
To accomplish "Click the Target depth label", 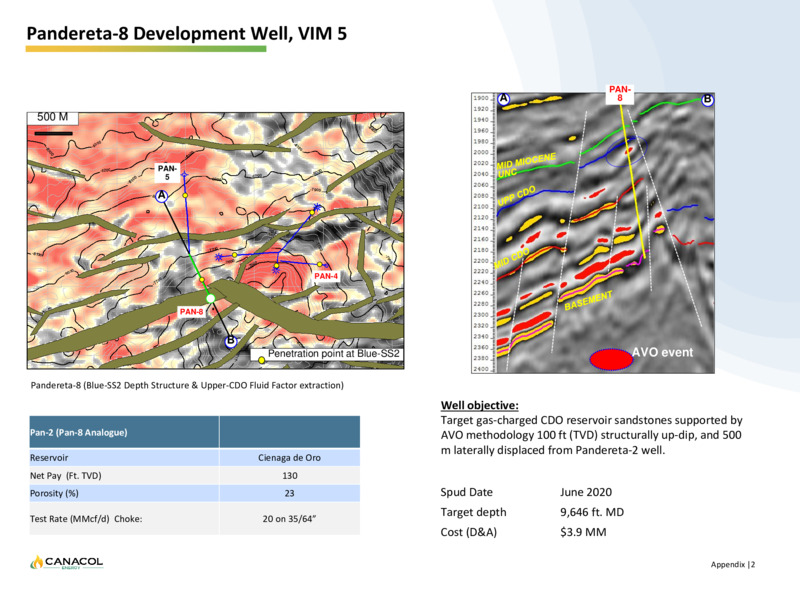I will click(473, 512).
